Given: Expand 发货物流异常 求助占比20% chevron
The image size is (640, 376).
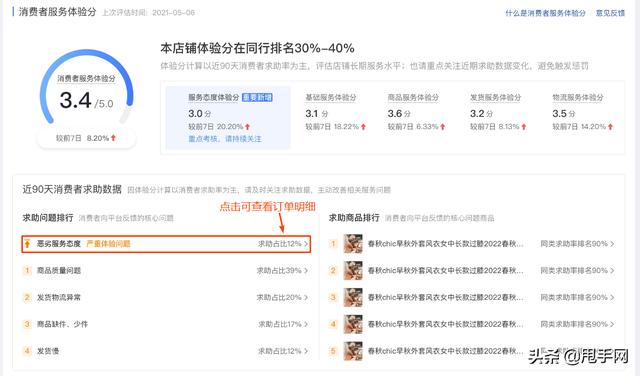Looking at the screenshot, I should click(306, 298).
